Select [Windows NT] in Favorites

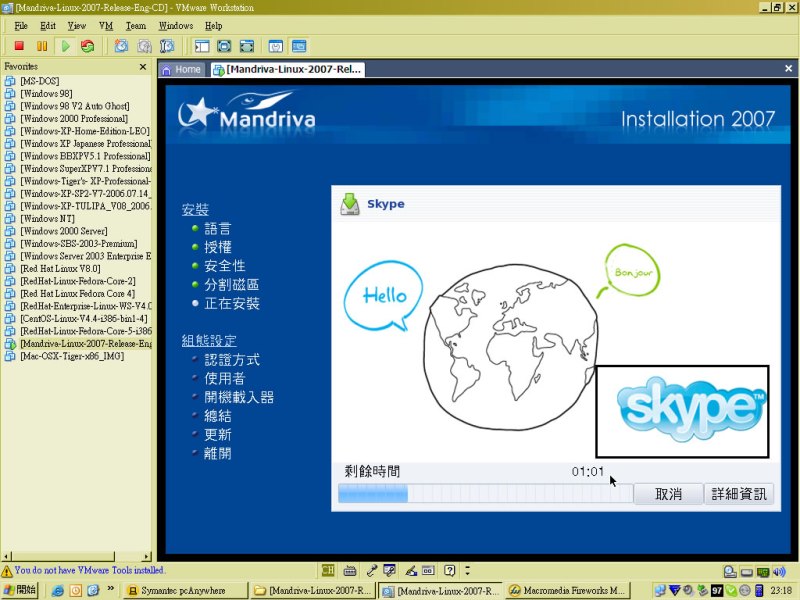pyautogui.click(x=47, y=219)
